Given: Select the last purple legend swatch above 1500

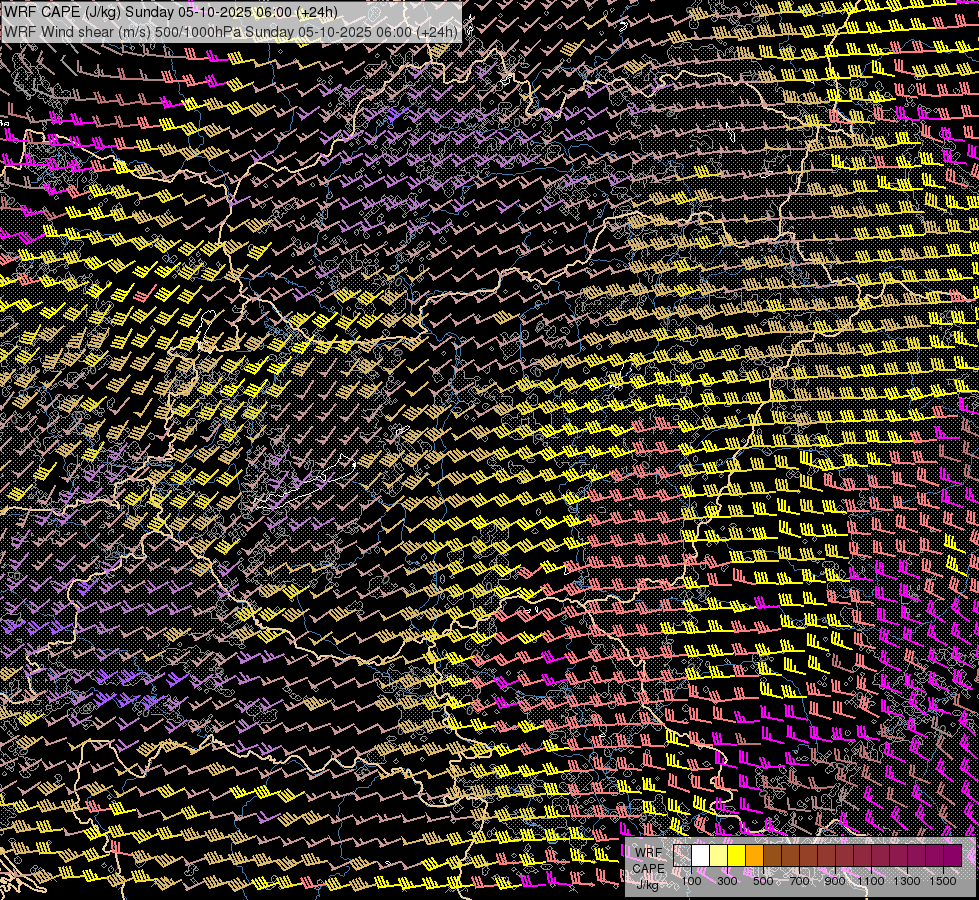Looking at the screenshot, I should pyautogui.click(x=953, y=855).
